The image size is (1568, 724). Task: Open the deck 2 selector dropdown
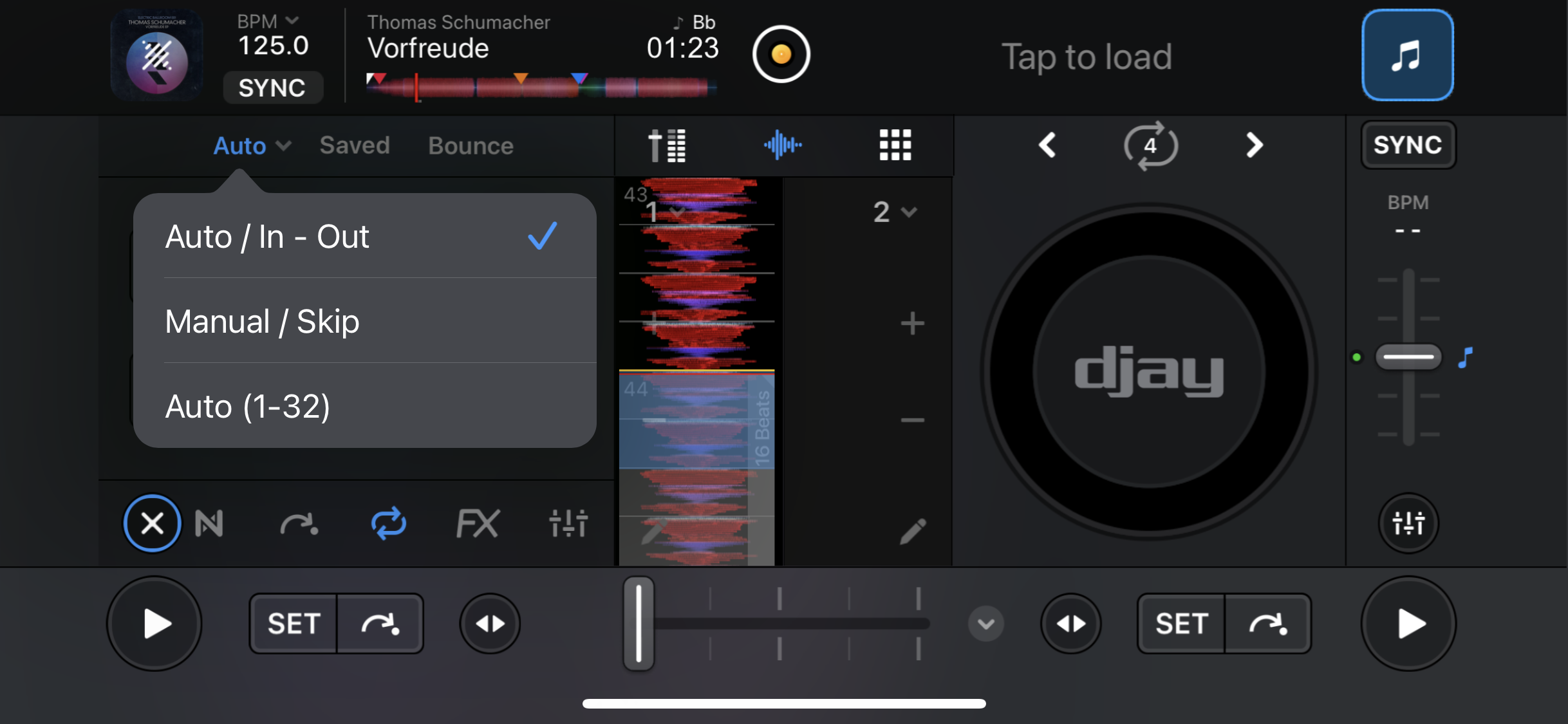[895, 212]
